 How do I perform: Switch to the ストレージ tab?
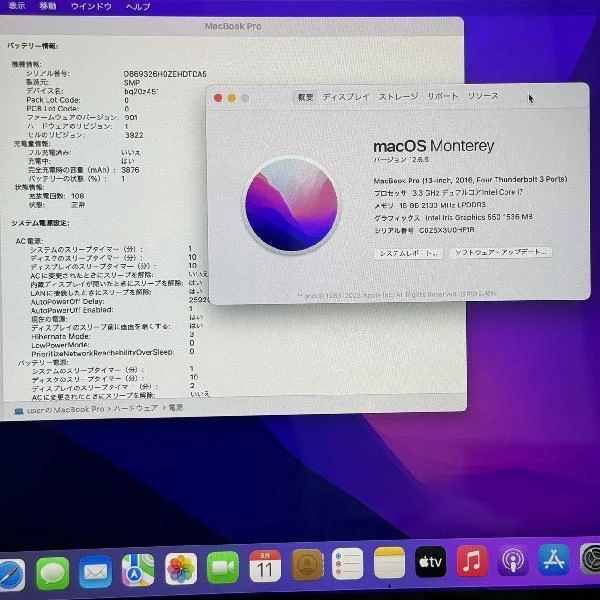[x=398, y=96]
